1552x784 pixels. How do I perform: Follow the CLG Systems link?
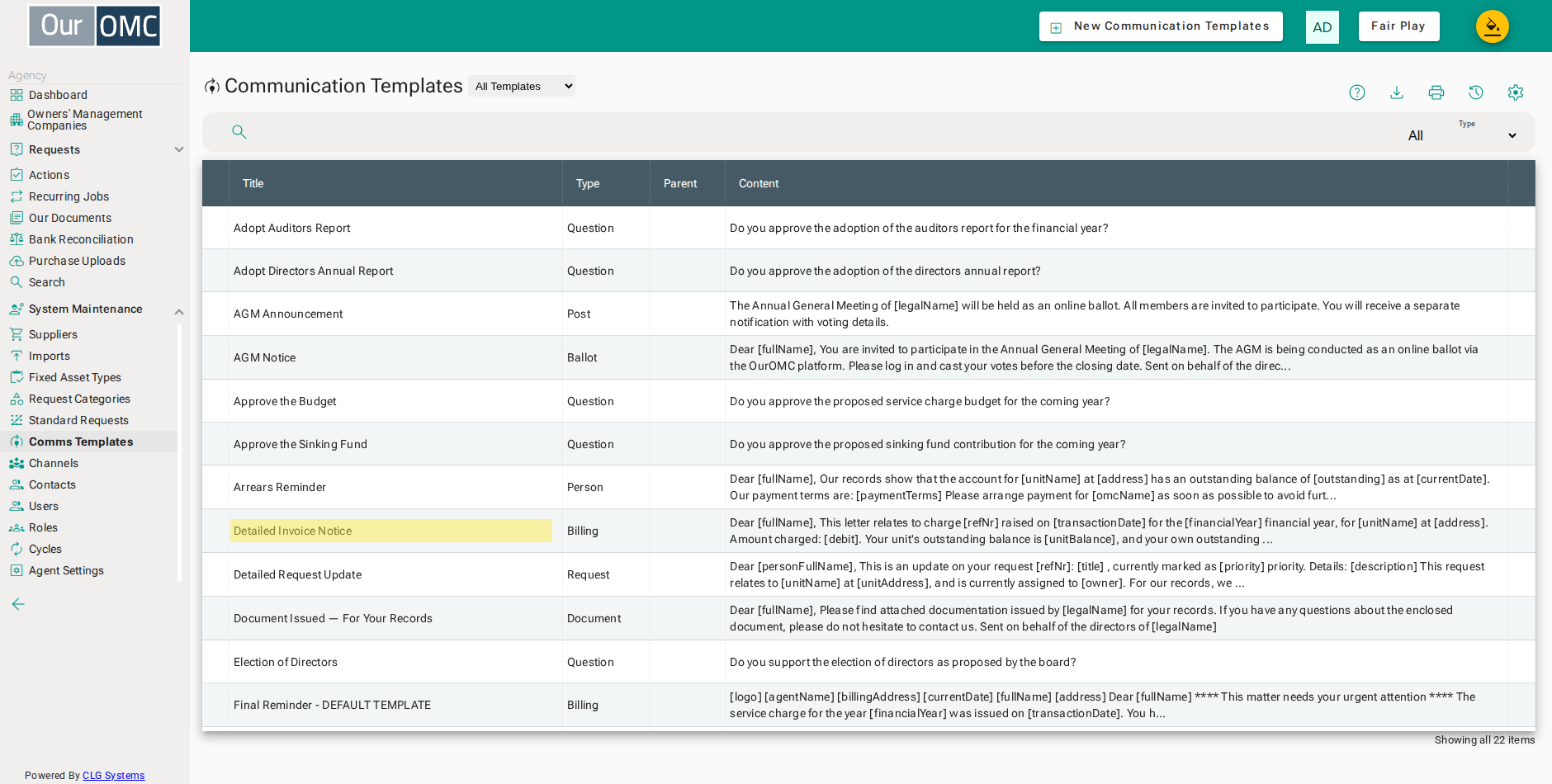[x=113, y=776]
